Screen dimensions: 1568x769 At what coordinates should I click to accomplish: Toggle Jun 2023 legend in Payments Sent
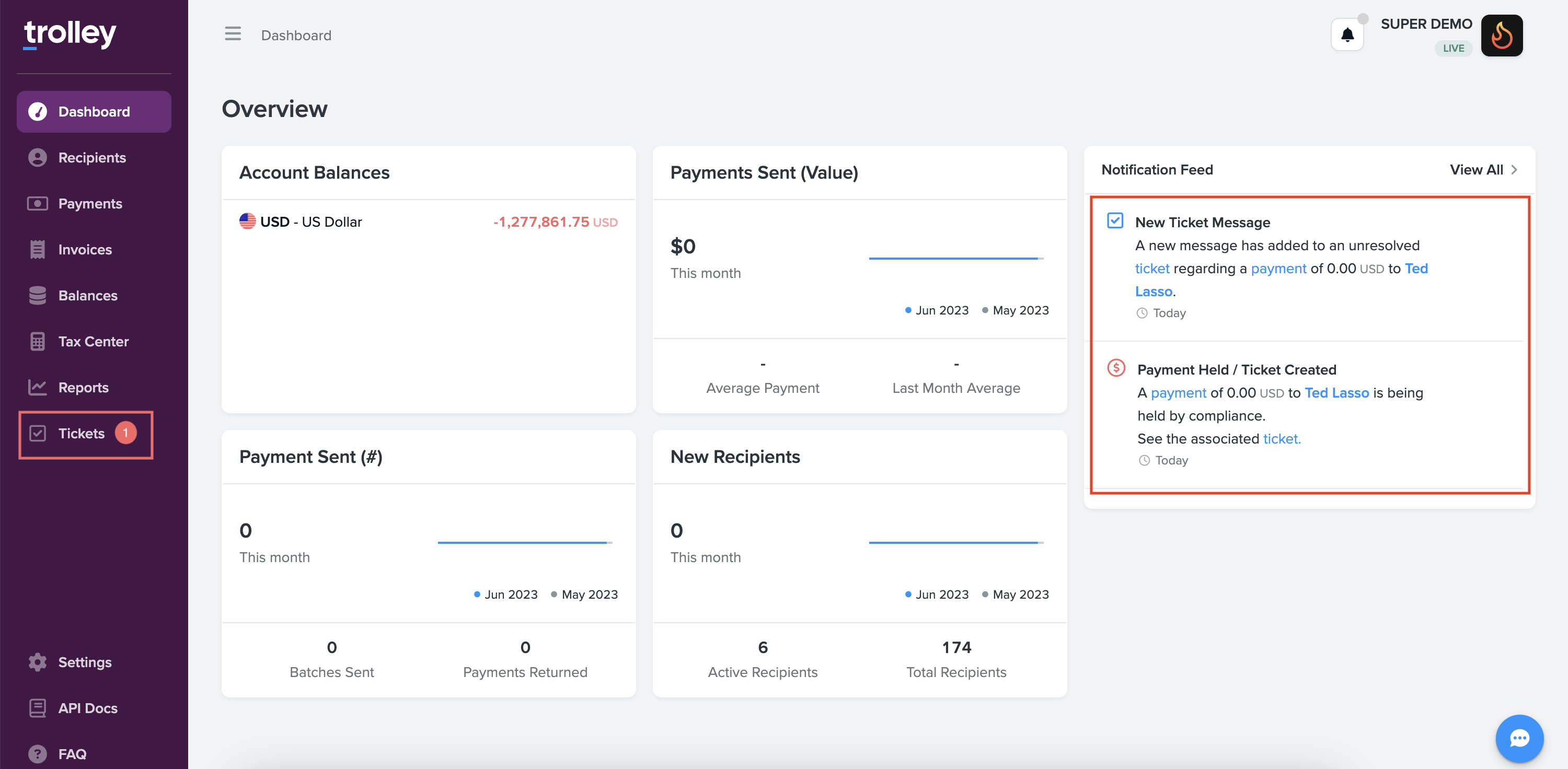point(936,310)
